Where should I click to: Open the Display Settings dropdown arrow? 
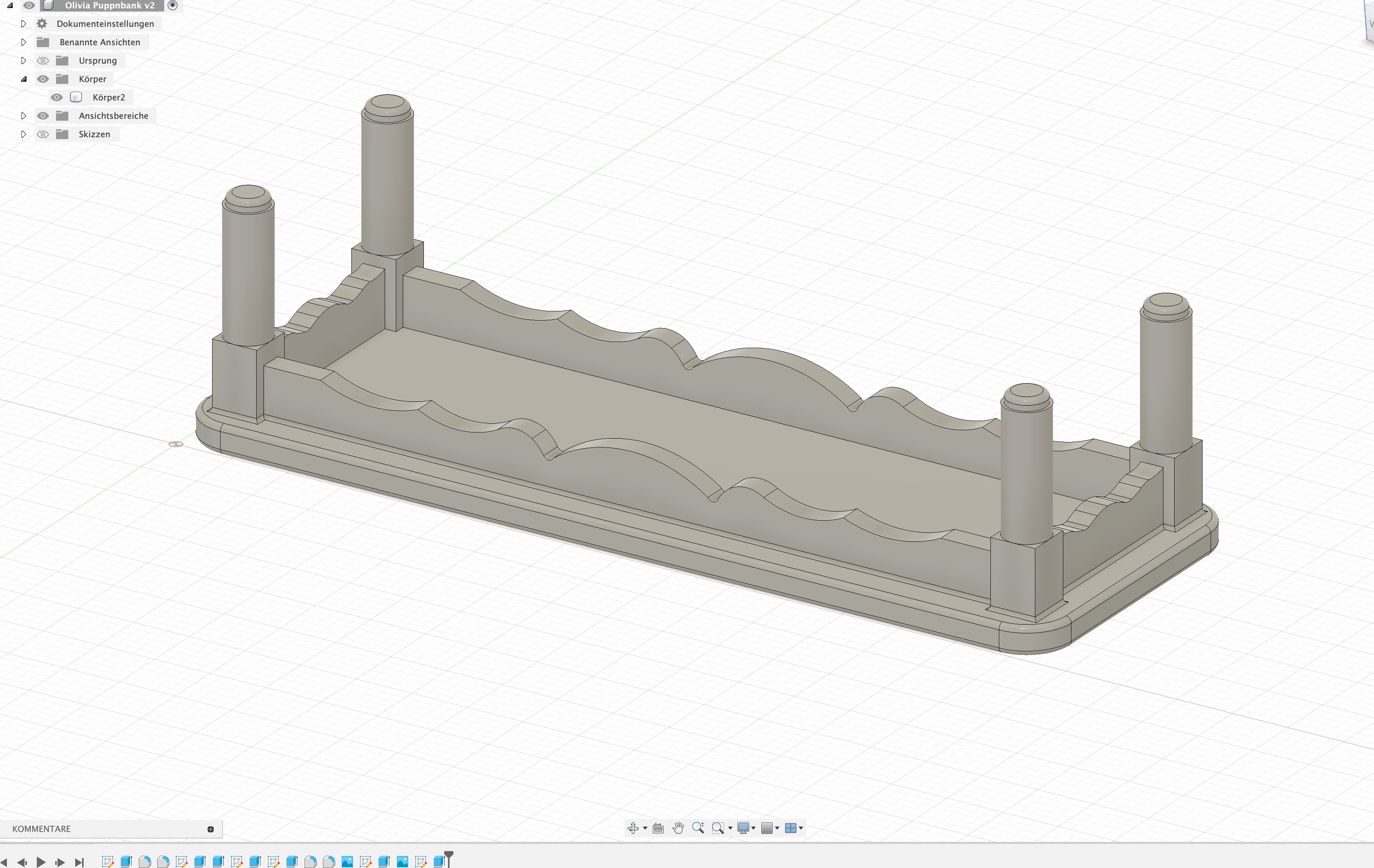pyautogui.click(x=754, y=828)
